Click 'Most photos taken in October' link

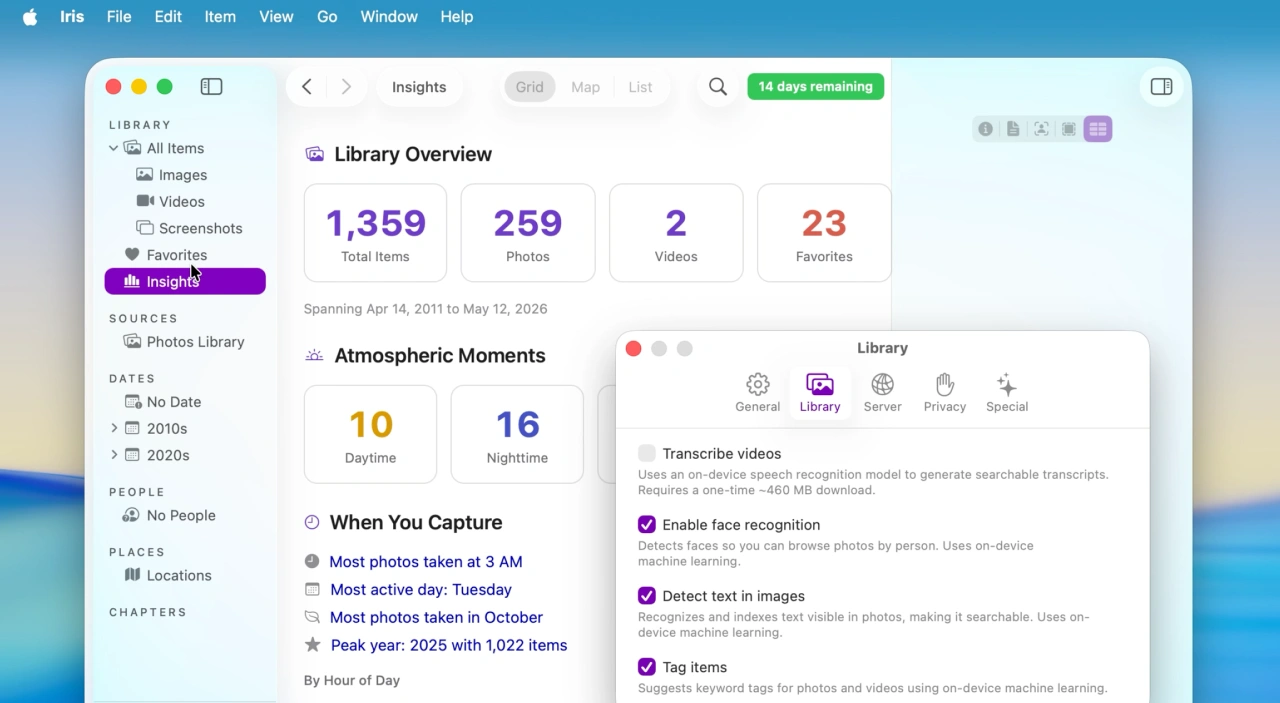click(436, 618)
